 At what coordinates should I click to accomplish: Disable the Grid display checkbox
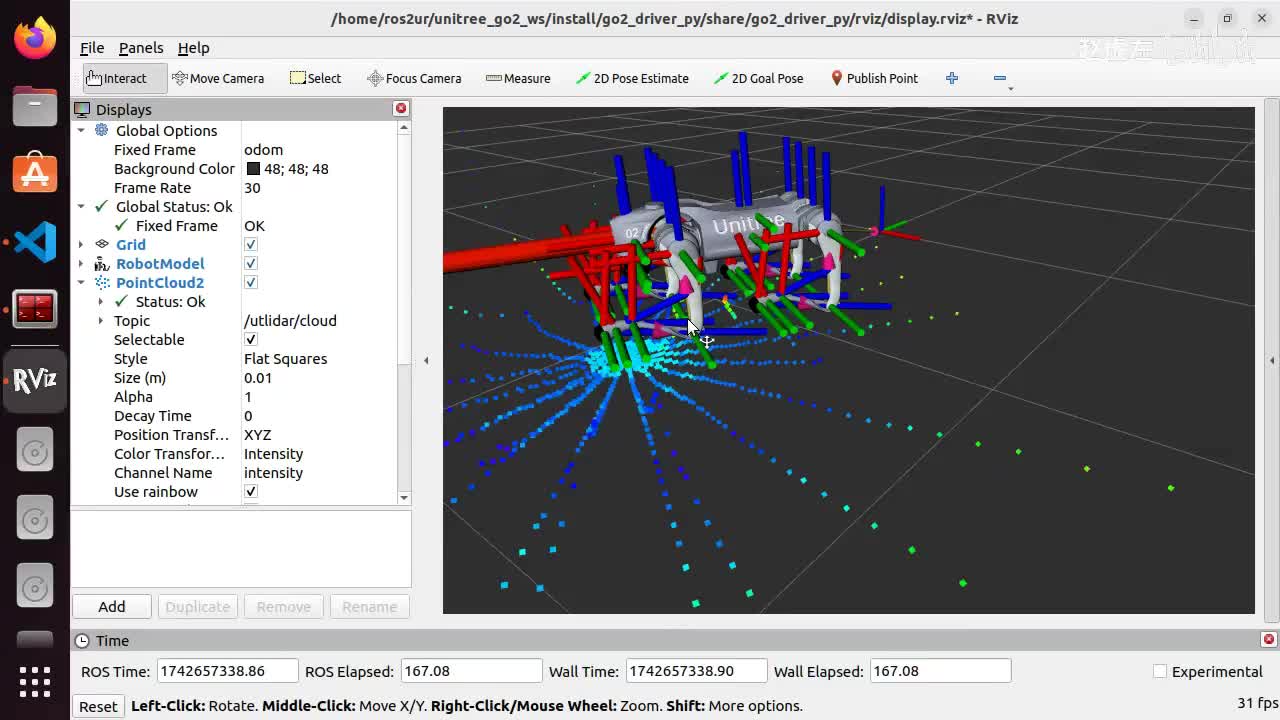(x=251, y=245)
